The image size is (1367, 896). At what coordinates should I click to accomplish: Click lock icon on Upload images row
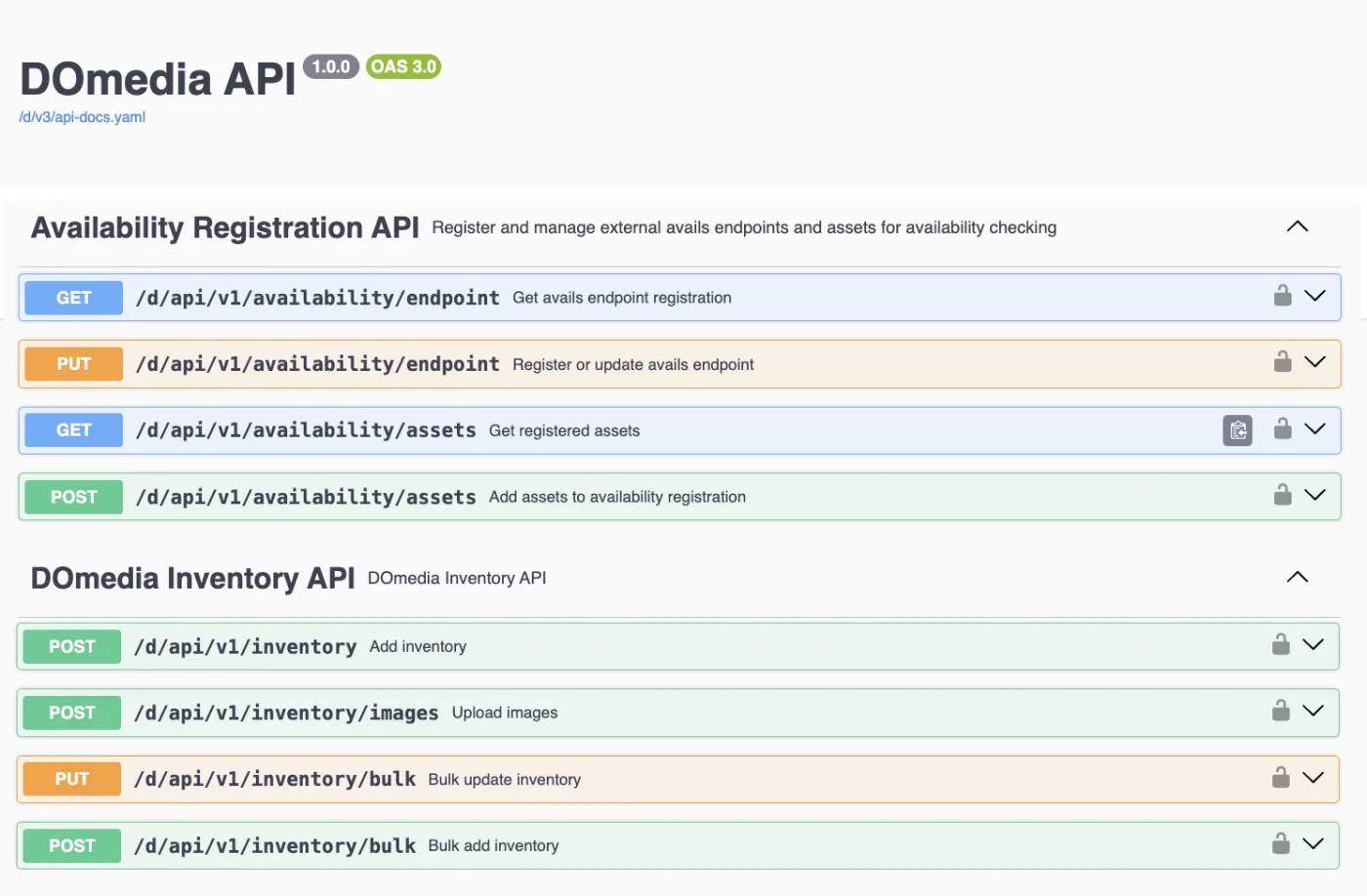pos(1280,711)
